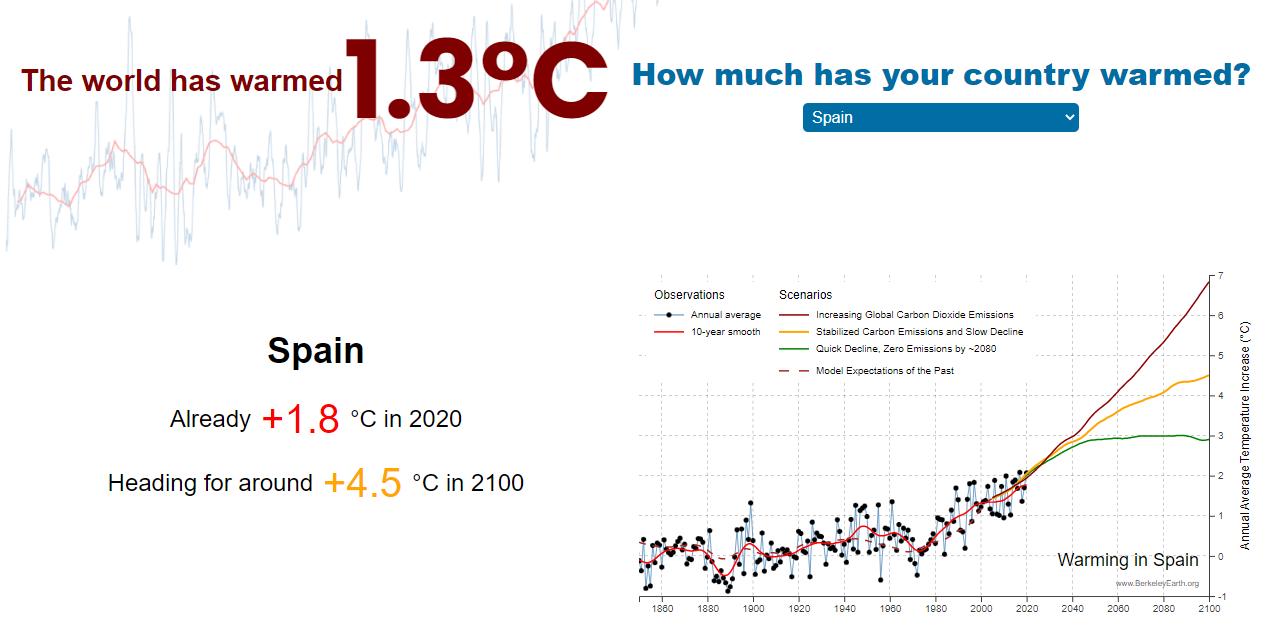1273x643 pixels.
Task: Click the 1900 tick on the year axis
Action: click(753, 608)
